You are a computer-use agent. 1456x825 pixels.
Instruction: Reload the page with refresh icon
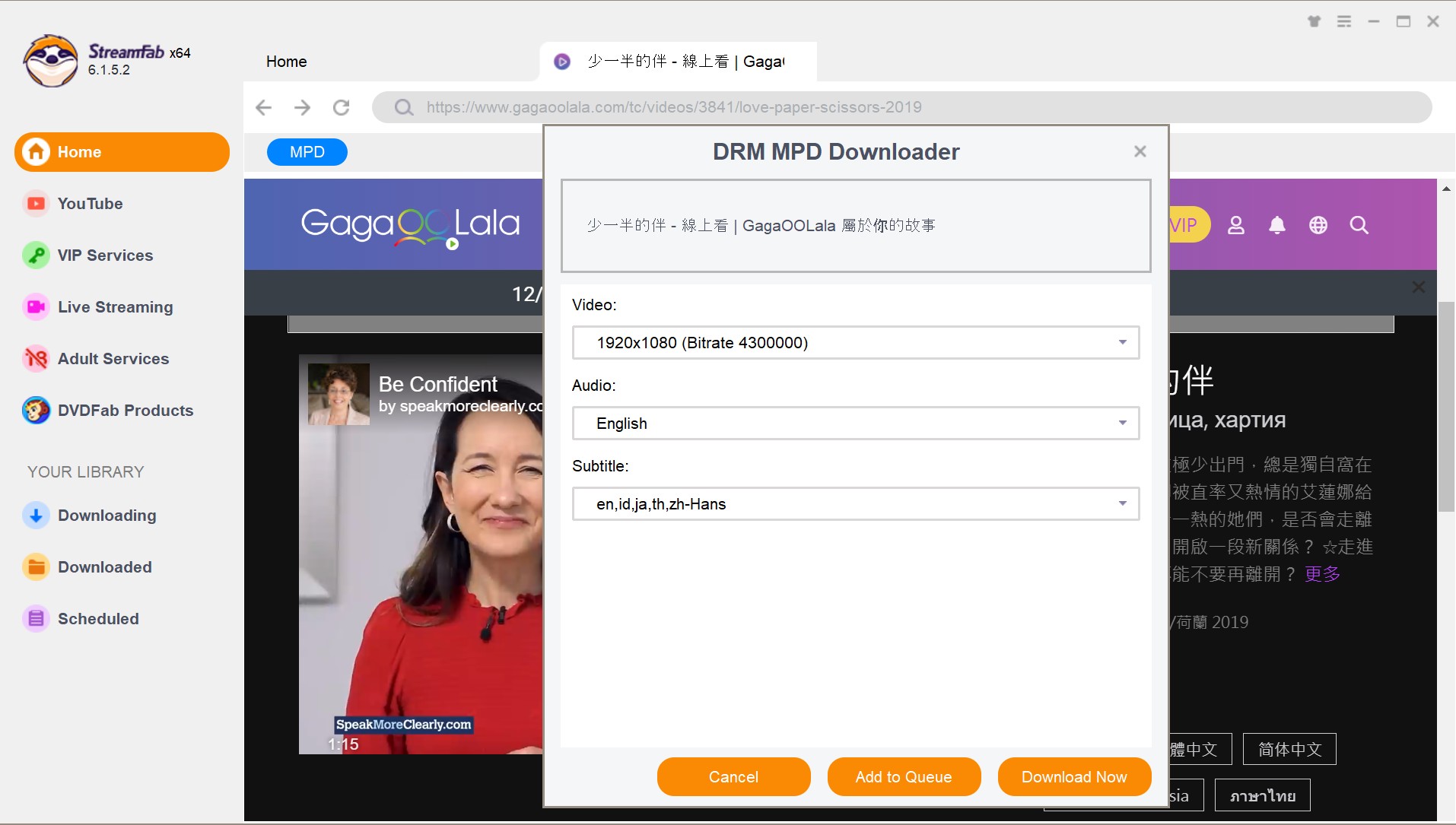pos(341,107)
